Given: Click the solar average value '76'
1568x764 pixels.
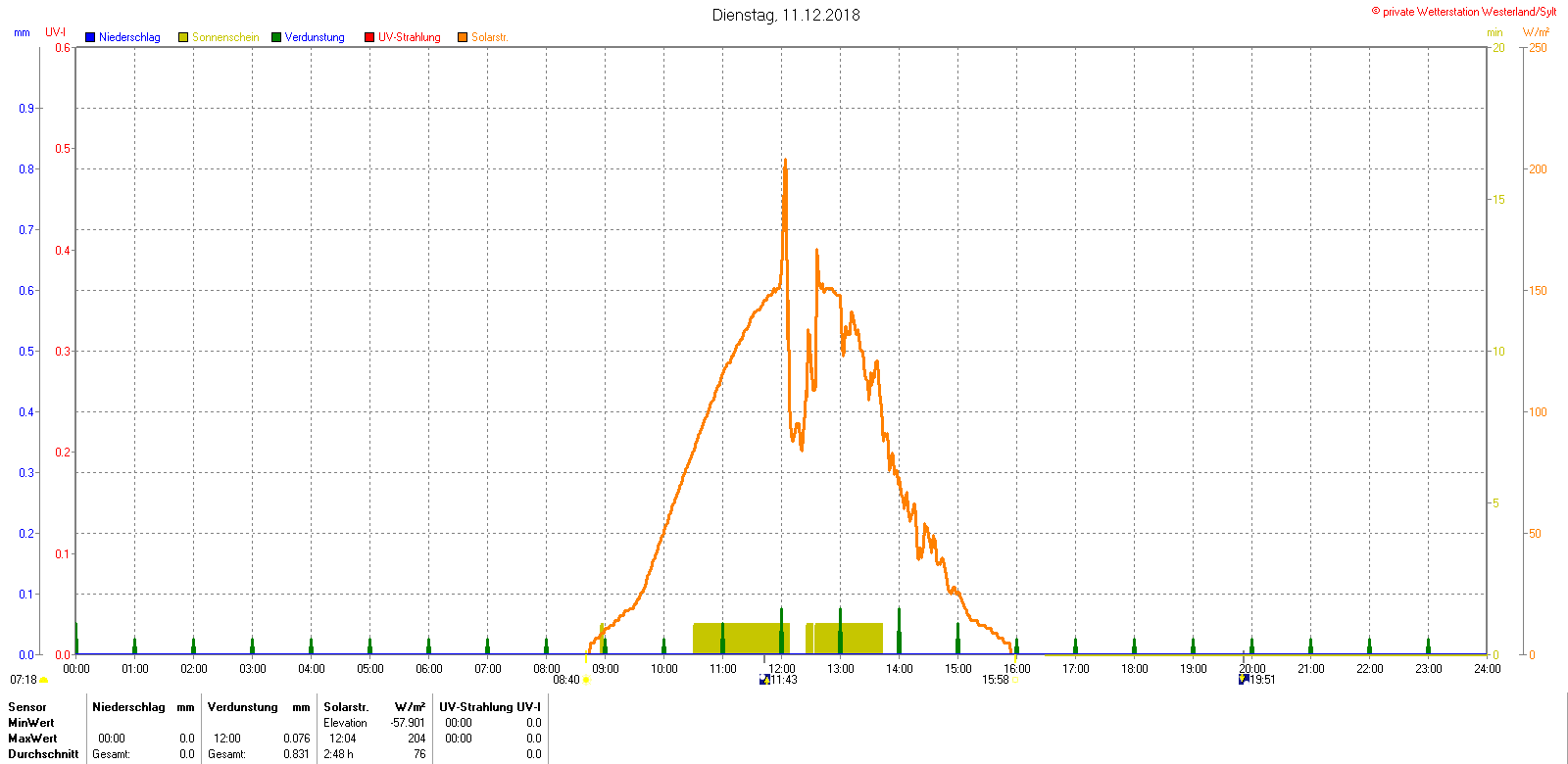Looking at the screenshot, I should point(419,754).
